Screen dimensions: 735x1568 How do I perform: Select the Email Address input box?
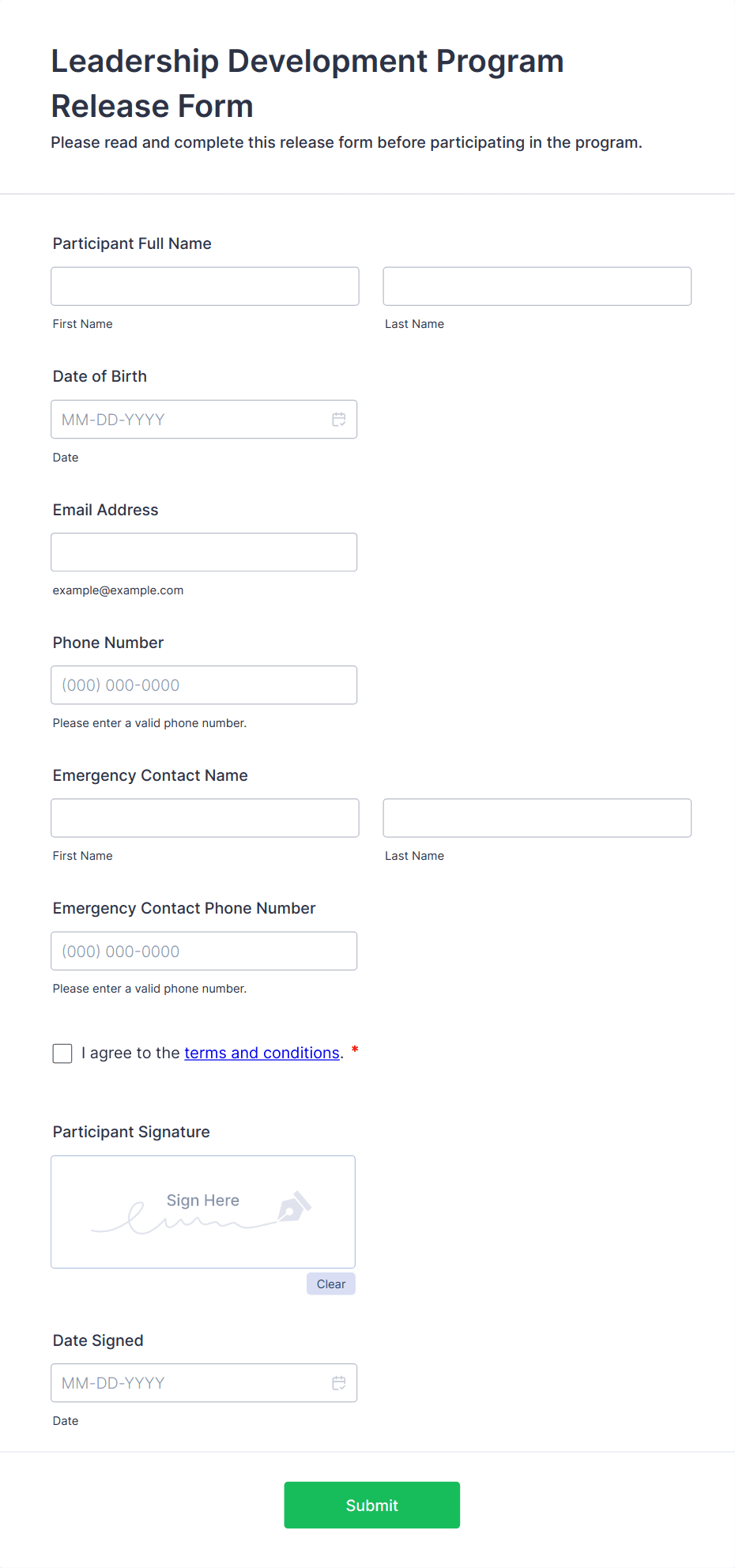[x=204, y=552]
